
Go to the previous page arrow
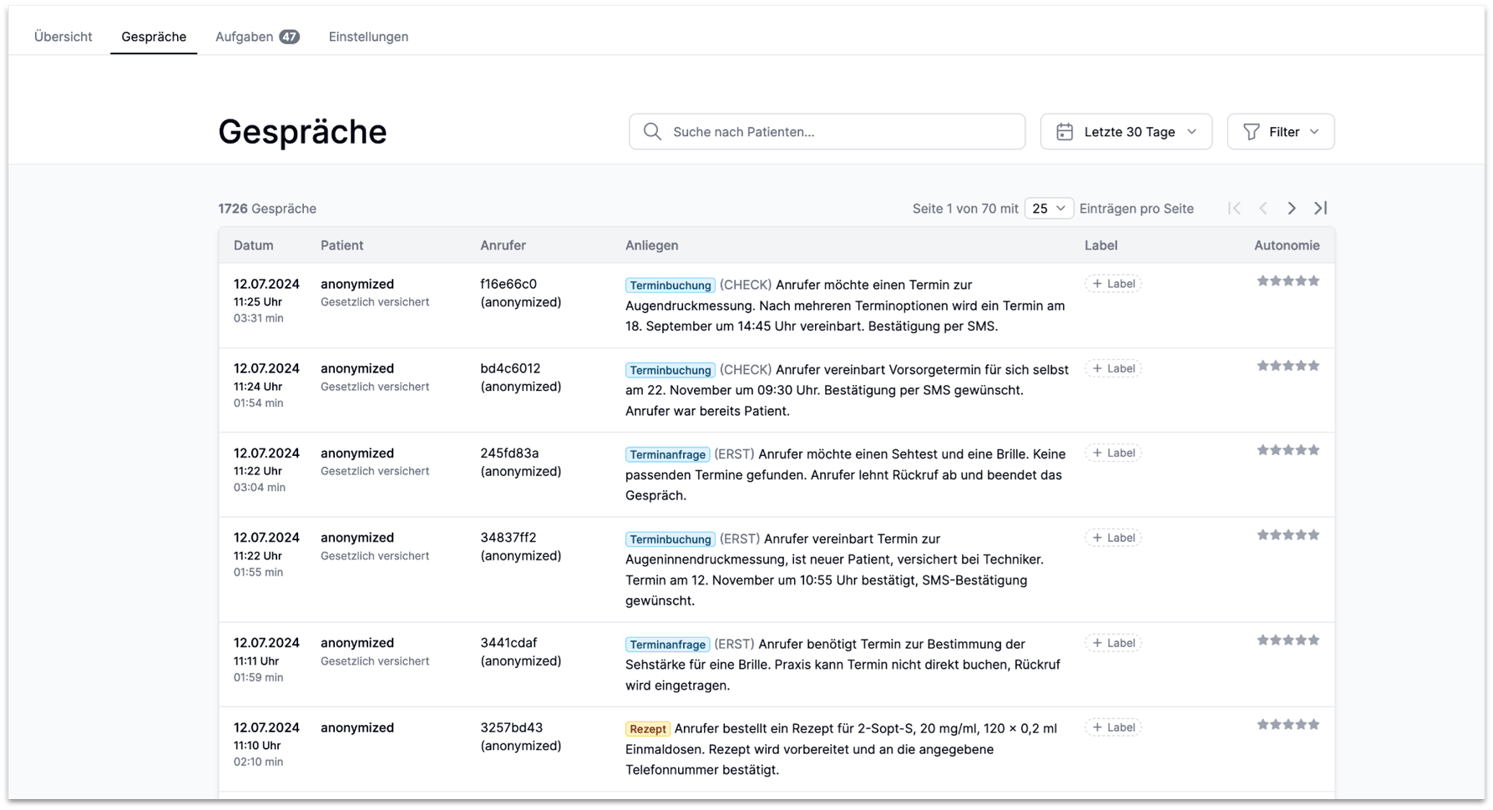(x=1263, y=208)
